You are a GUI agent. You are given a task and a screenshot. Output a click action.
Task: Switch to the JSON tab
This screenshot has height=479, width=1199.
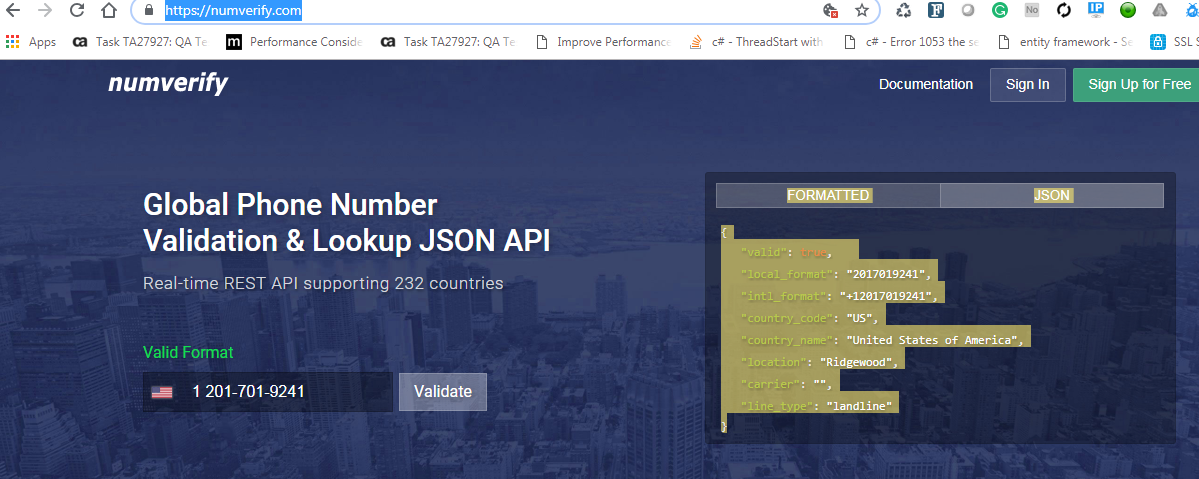tap(1051, 195)
